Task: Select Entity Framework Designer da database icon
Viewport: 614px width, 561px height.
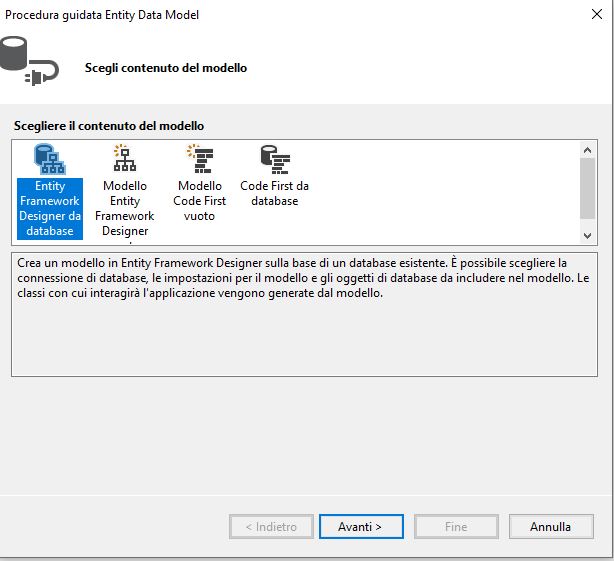Action: click(50, 159)
